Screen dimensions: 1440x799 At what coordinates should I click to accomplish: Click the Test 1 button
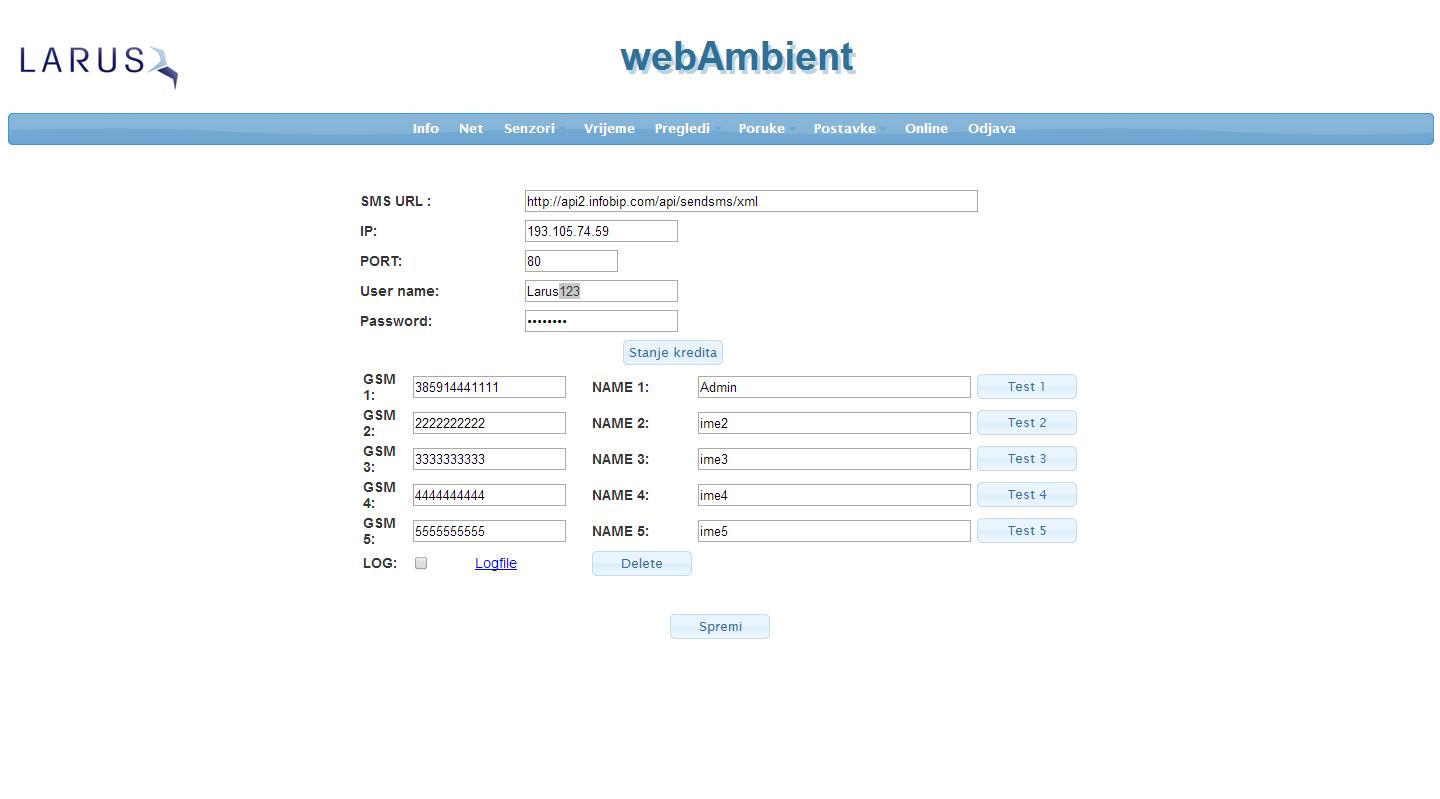1026,387
